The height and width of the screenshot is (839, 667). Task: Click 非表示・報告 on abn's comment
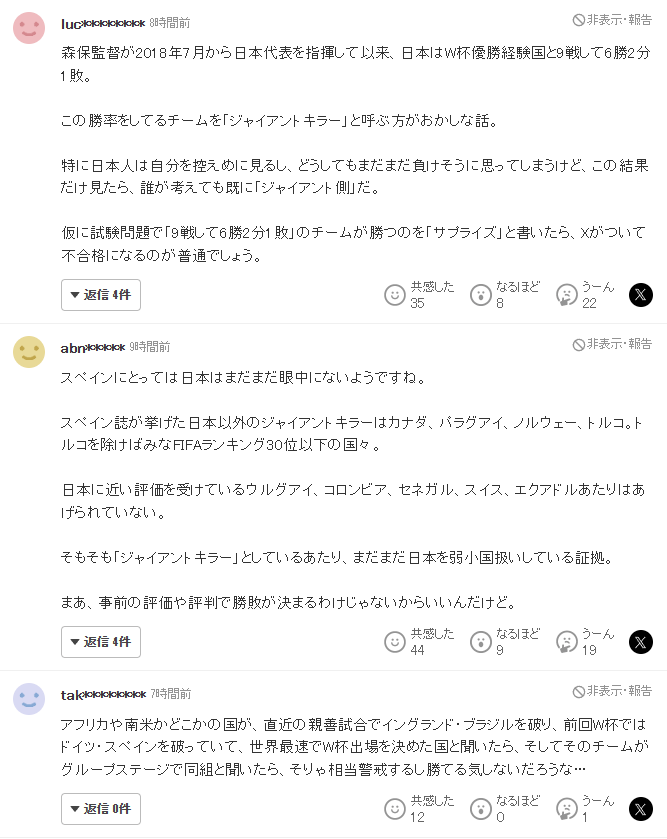click(x=612, y=344)
